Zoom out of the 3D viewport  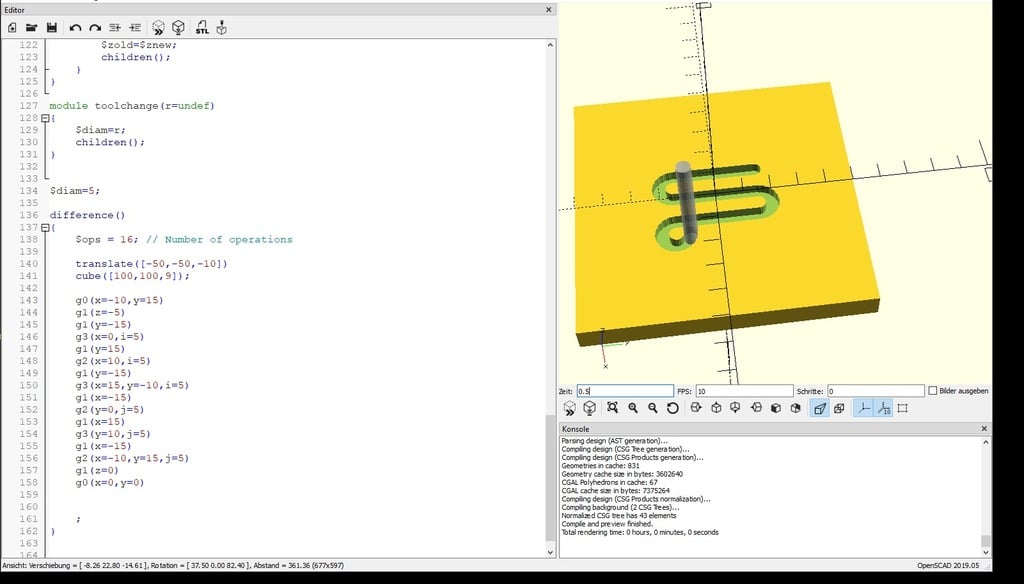click(x=653, y=407)
